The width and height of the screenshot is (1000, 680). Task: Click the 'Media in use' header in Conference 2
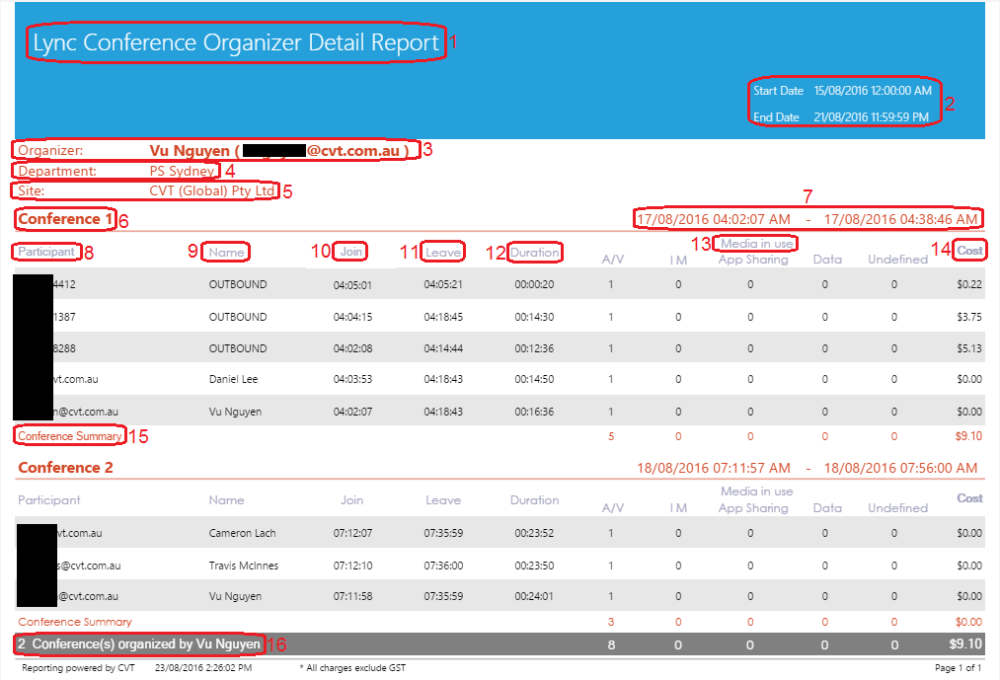coord(756,491)
